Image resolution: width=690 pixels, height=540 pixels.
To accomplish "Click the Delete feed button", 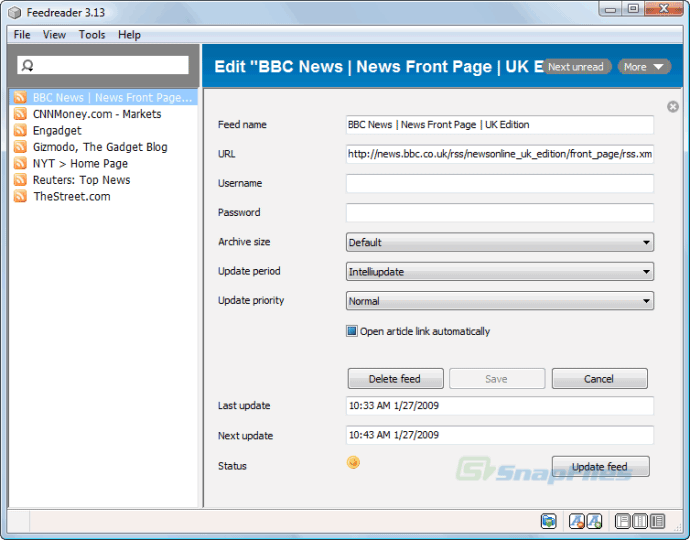I will click(x=395, y=379).
